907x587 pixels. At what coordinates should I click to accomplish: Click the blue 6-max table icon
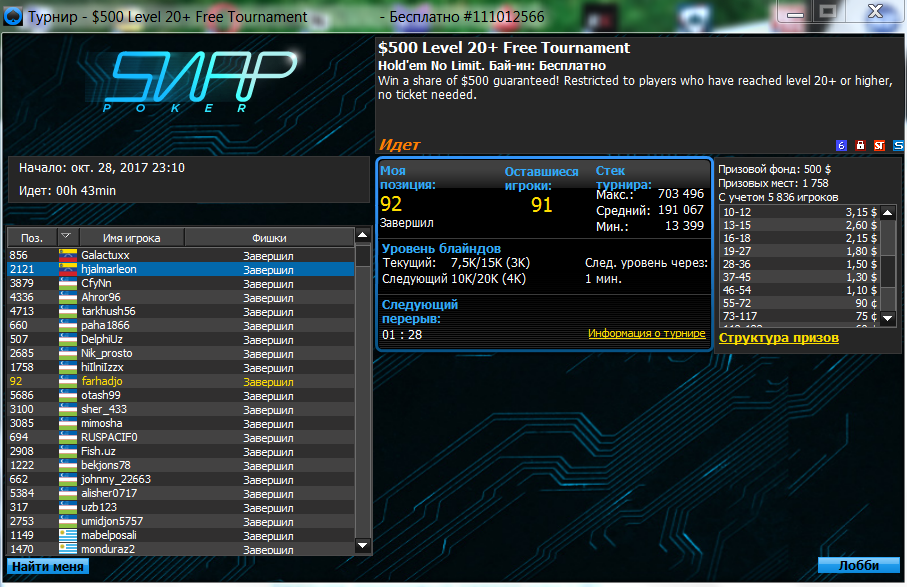pyautogui.click(x=842, y=146)
